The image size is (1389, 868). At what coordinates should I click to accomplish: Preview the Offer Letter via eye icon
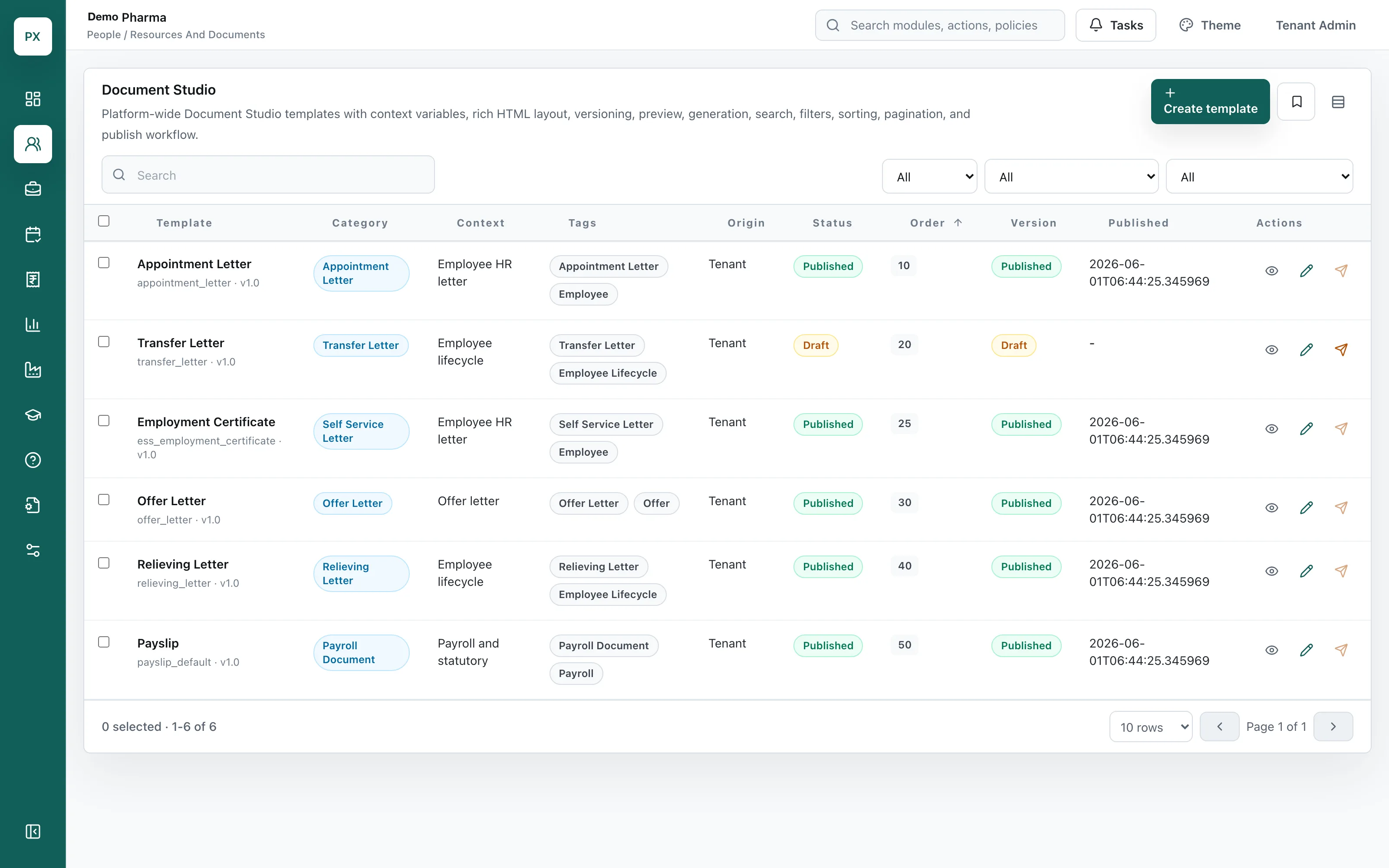coord(1271,507)
